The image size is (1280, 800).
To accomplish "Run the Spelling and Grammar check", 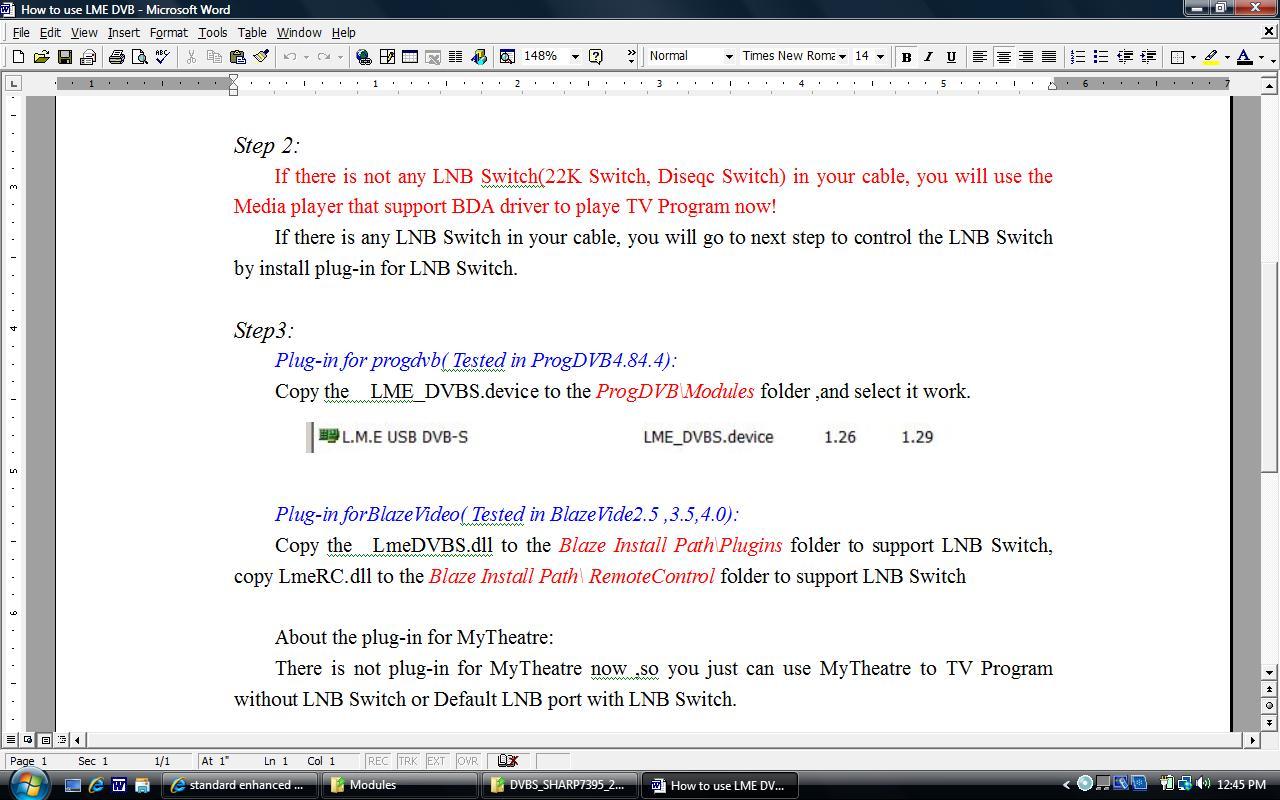I will tap(162, 57).
